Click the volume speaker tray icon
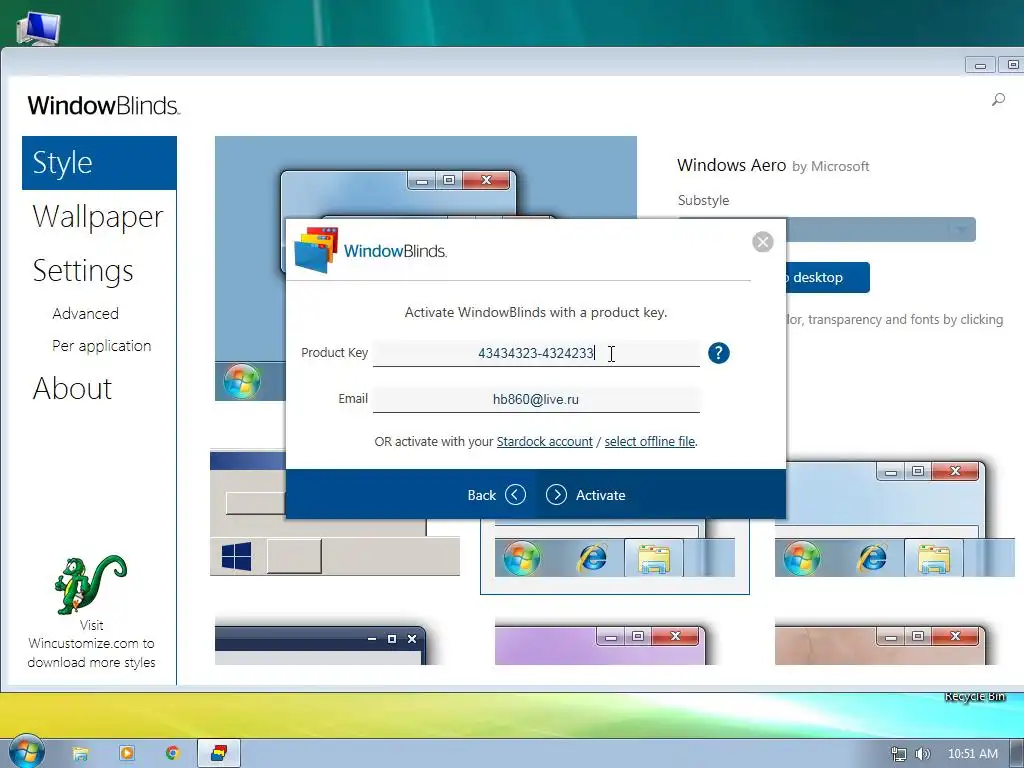This screenshot has width=1024, height=768. coord(922,754)
